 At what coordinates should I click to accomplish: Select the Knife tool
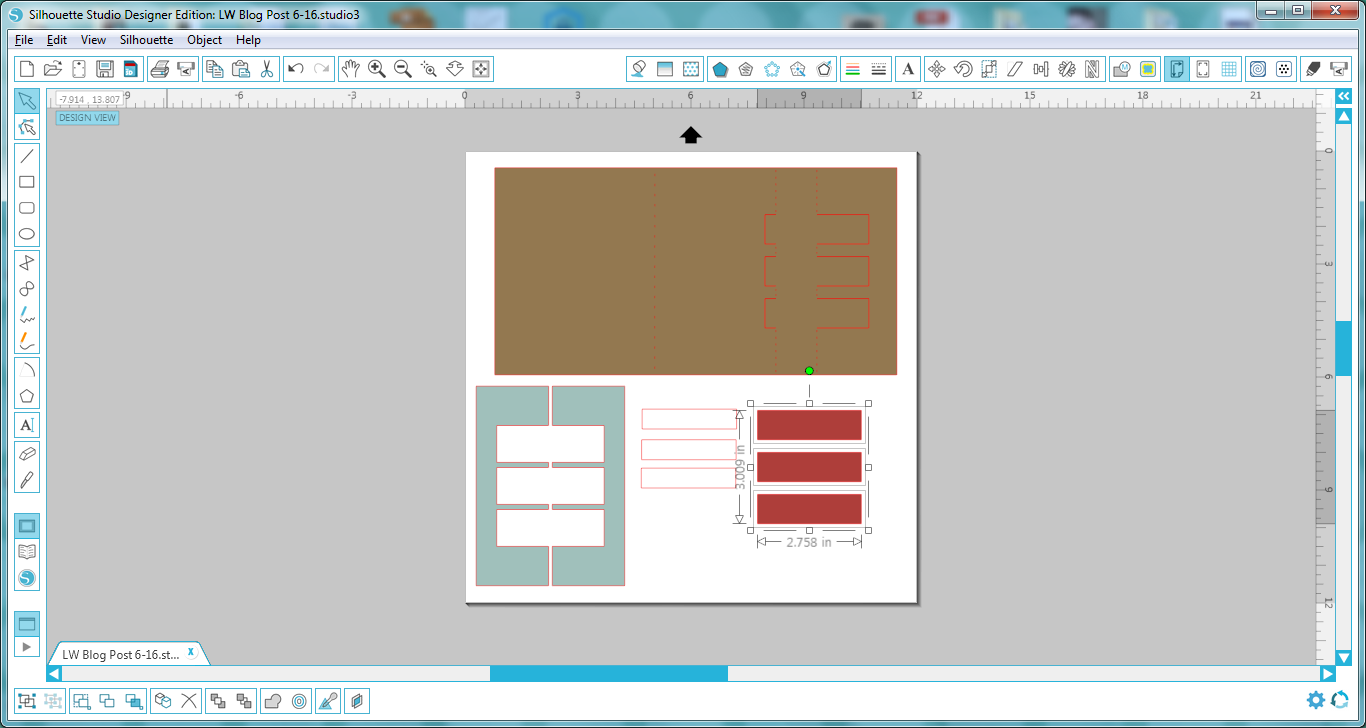coord(27,478)
